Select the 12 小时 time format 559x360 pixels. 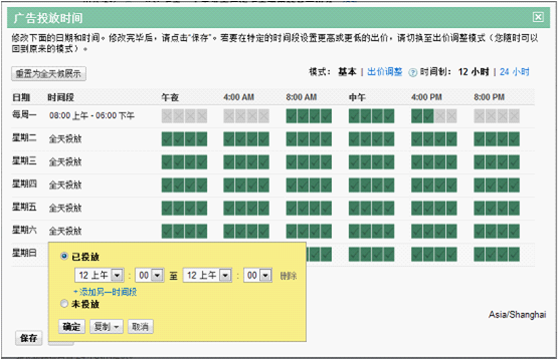point(473,72)
